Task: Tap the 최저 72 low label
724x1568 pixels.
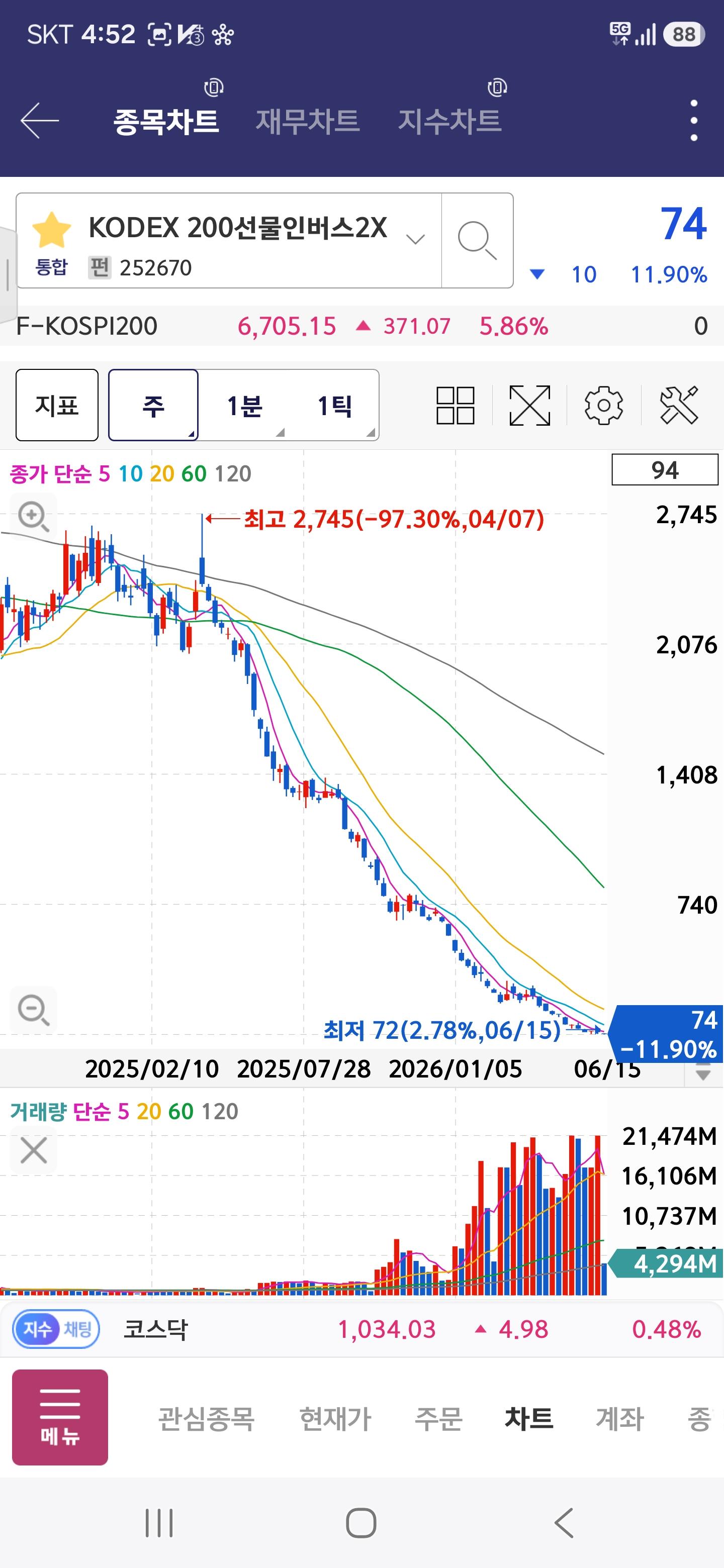Action: [x=442, y=1031]
